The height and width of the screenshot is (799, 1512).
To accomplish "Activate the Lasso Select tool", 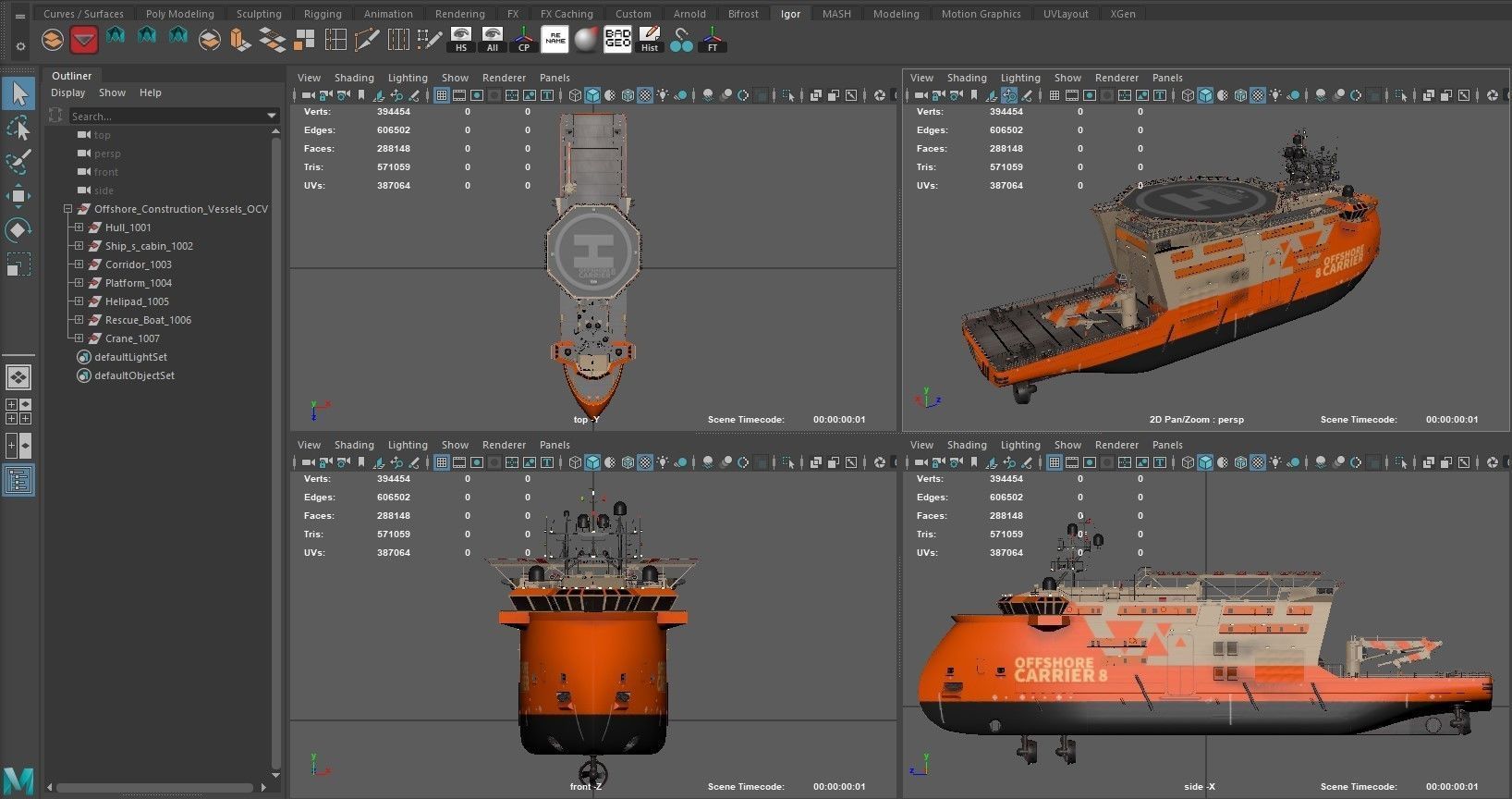I will pos(18,128).
